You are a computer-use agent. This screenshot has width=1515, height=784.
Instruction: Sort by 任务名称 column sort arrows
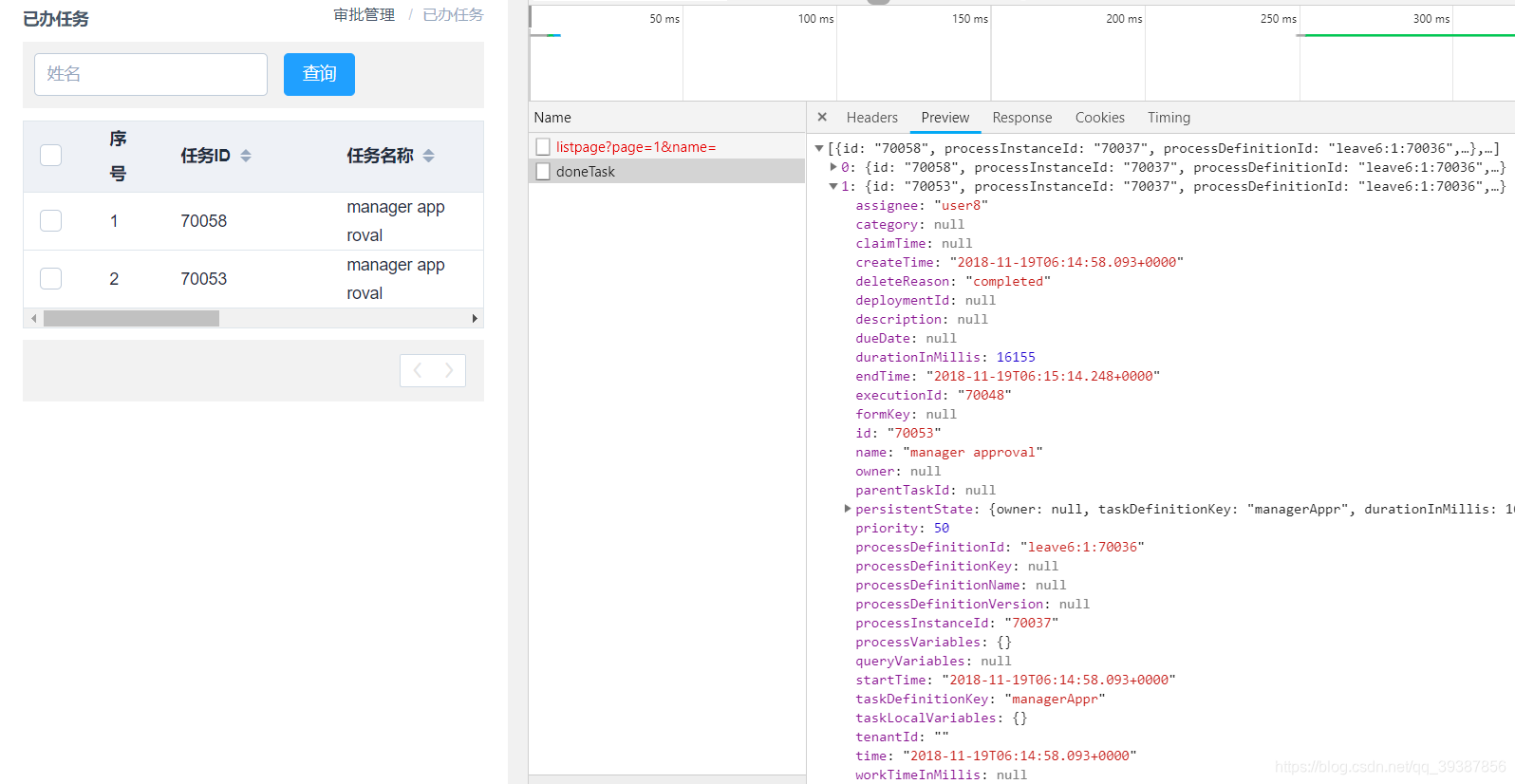(x=429, y=156)
